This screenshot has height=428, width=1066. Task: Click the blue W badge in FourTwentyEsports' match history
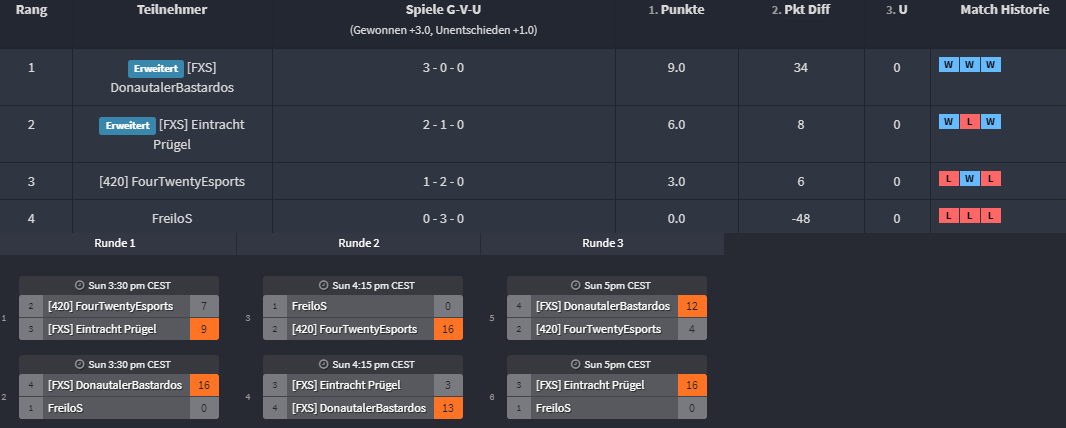click(970, 179)
